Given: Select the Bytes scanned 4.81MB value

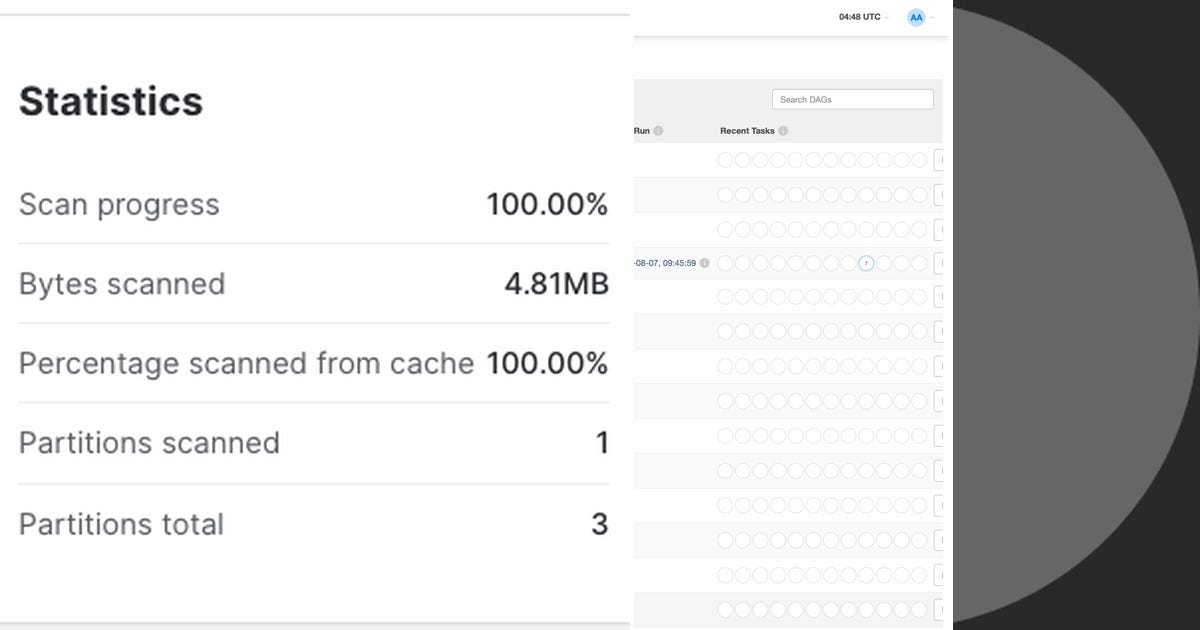Looking at the screenshot, I should 556,284.
